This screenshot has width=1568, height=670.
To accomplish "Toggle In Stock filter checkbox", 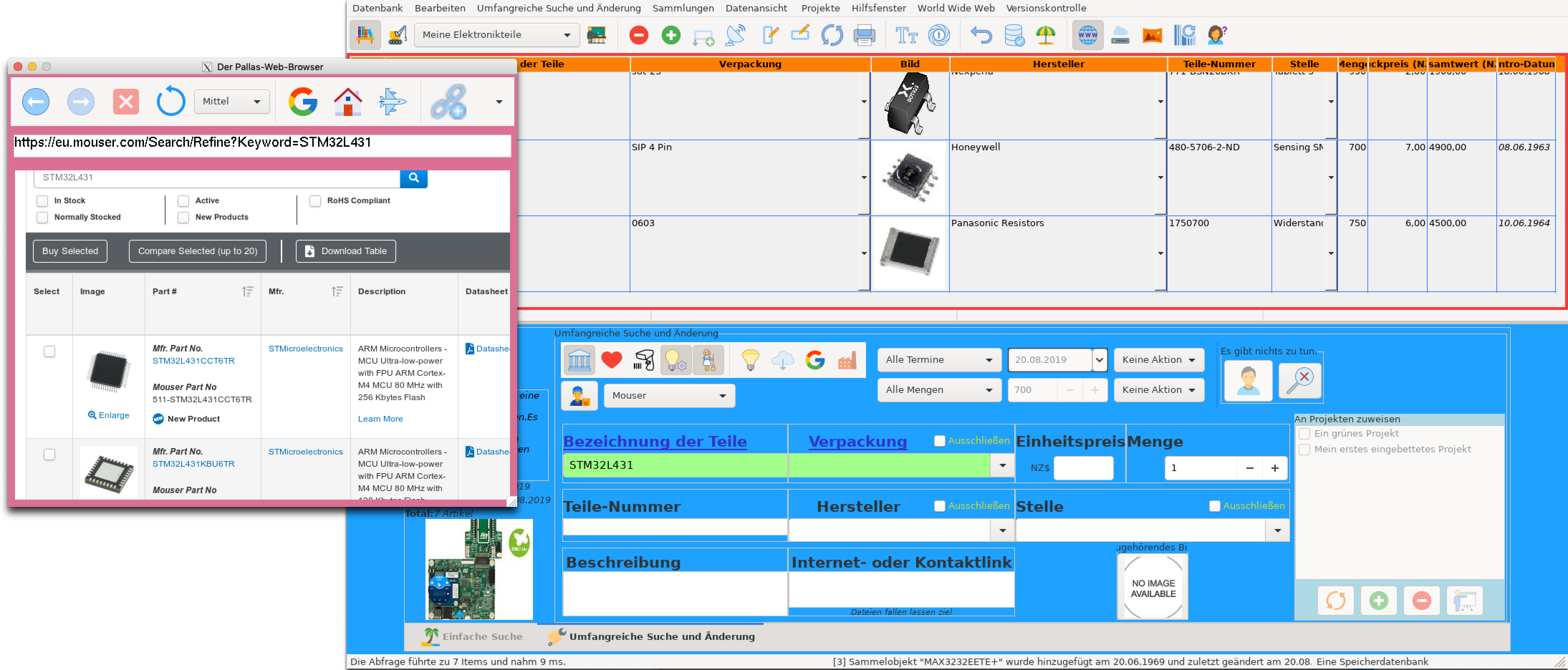I will 42,201.
